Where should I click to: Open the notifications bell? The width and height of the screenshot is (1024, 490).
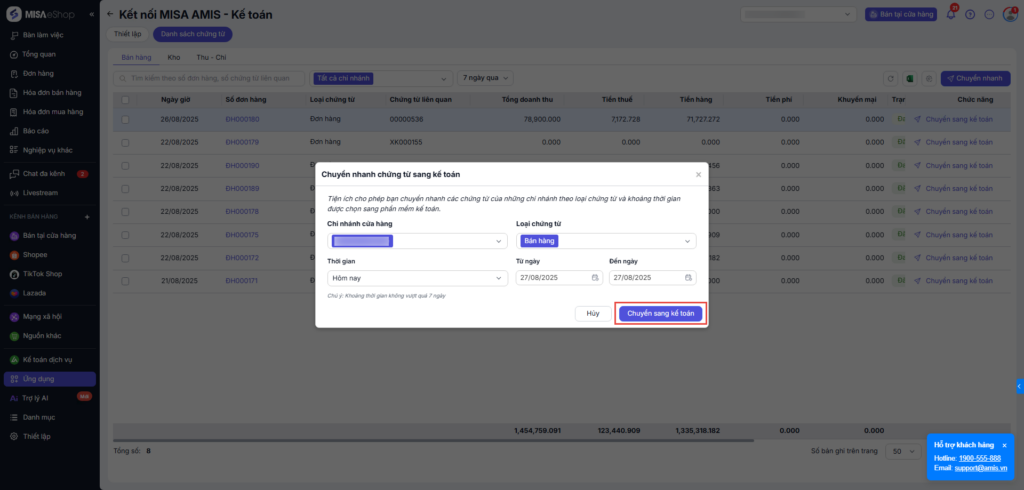tap(950, 15)
